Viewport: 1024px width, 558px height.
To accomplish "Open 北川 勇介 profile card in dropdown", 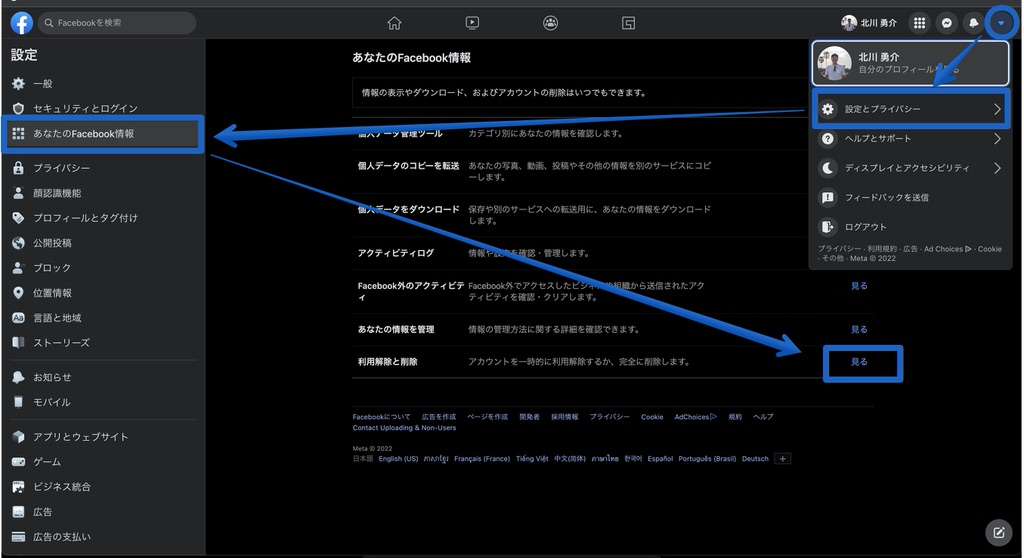I will tap(910, 63).
